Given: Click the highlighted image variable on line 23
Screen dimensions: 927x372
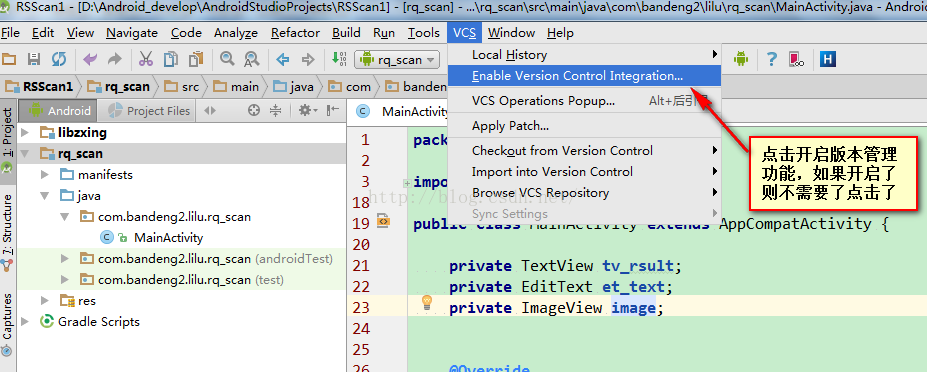Looking at the screenshot, I should tap(633, 308).
